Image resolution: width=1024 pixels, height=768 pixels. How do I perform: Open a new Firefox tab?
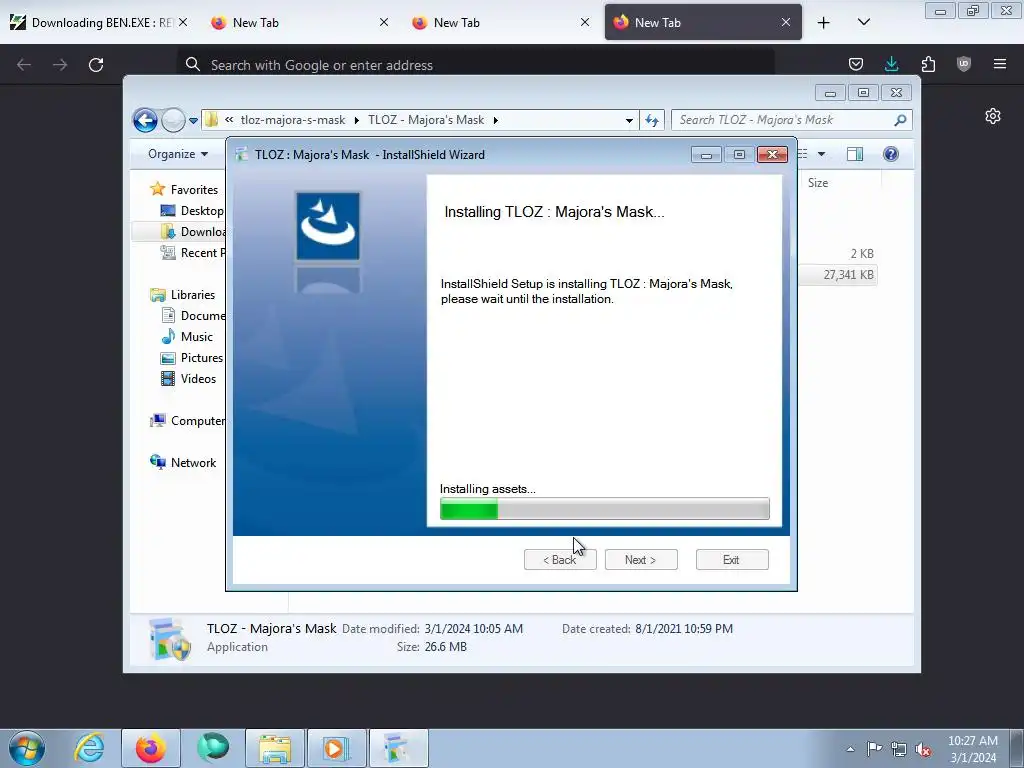(x=824, y=22)
